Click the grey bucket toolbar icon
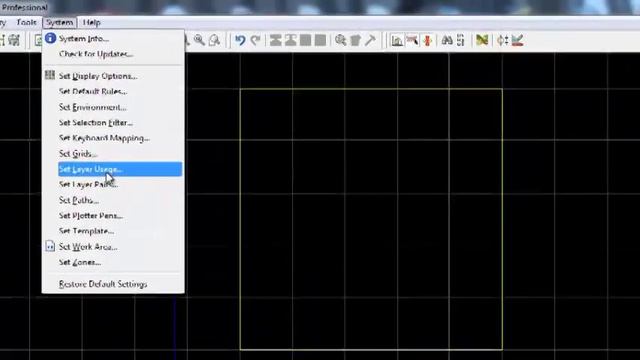Image resolution: width=640 pixels, height=360 pixels. [356, 40]
